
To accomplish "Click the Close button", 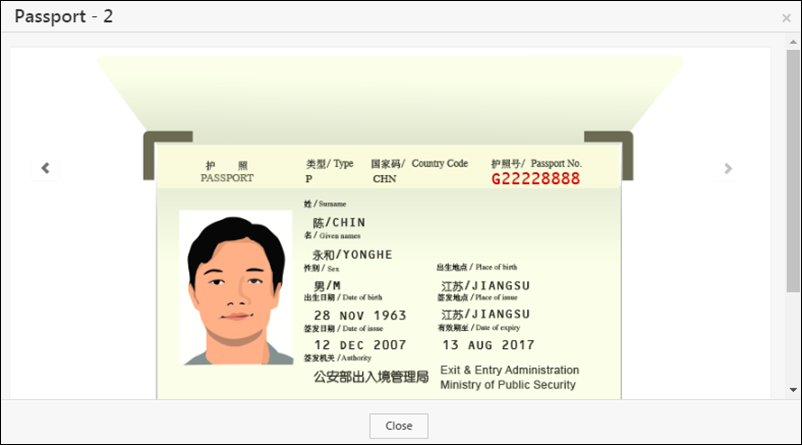I will [398, 426].
